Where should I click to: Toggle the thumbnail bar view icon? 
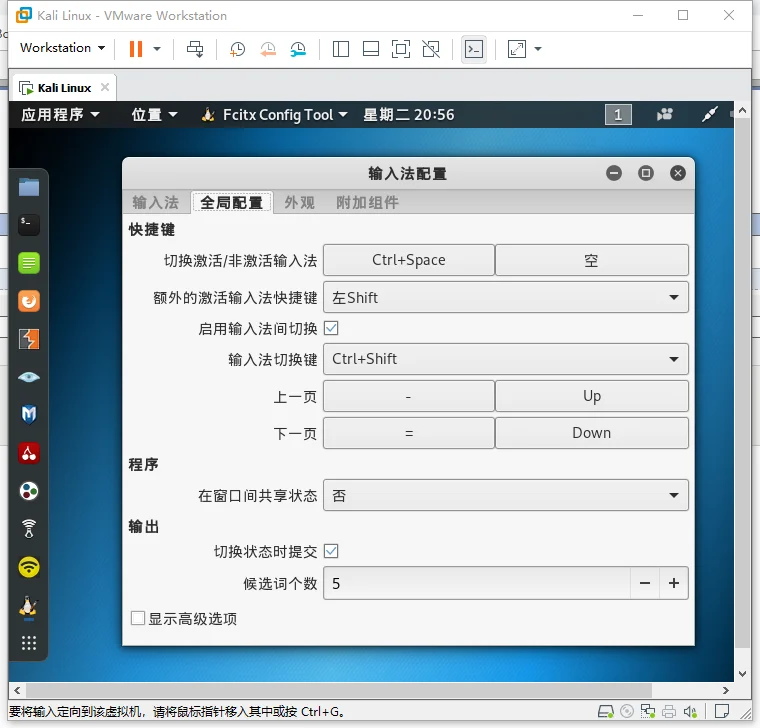pos(371,48)
